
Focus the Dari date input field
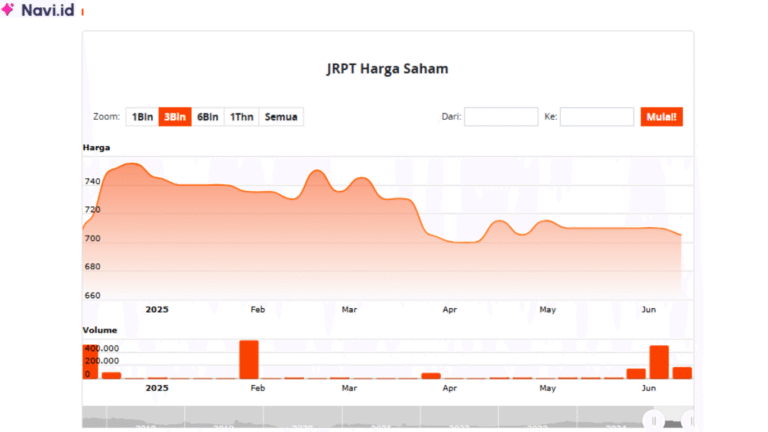(x=501, y=117)
